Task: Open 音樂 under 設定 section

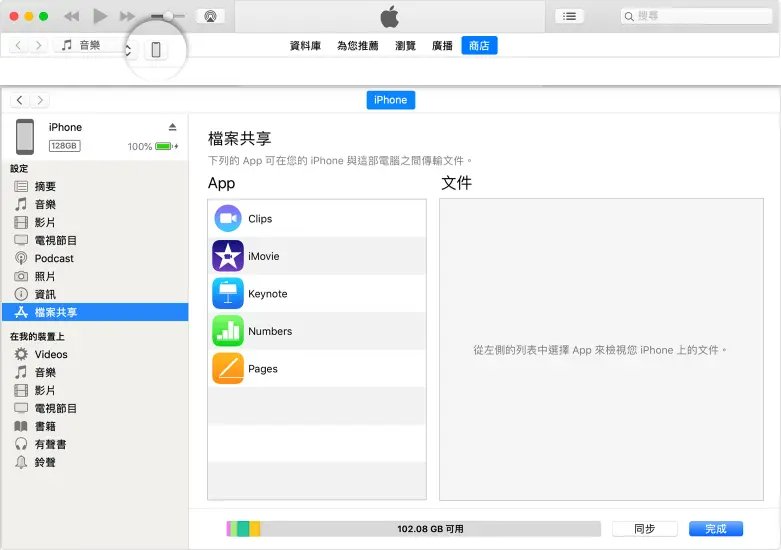Action: (x=95, y=204)
